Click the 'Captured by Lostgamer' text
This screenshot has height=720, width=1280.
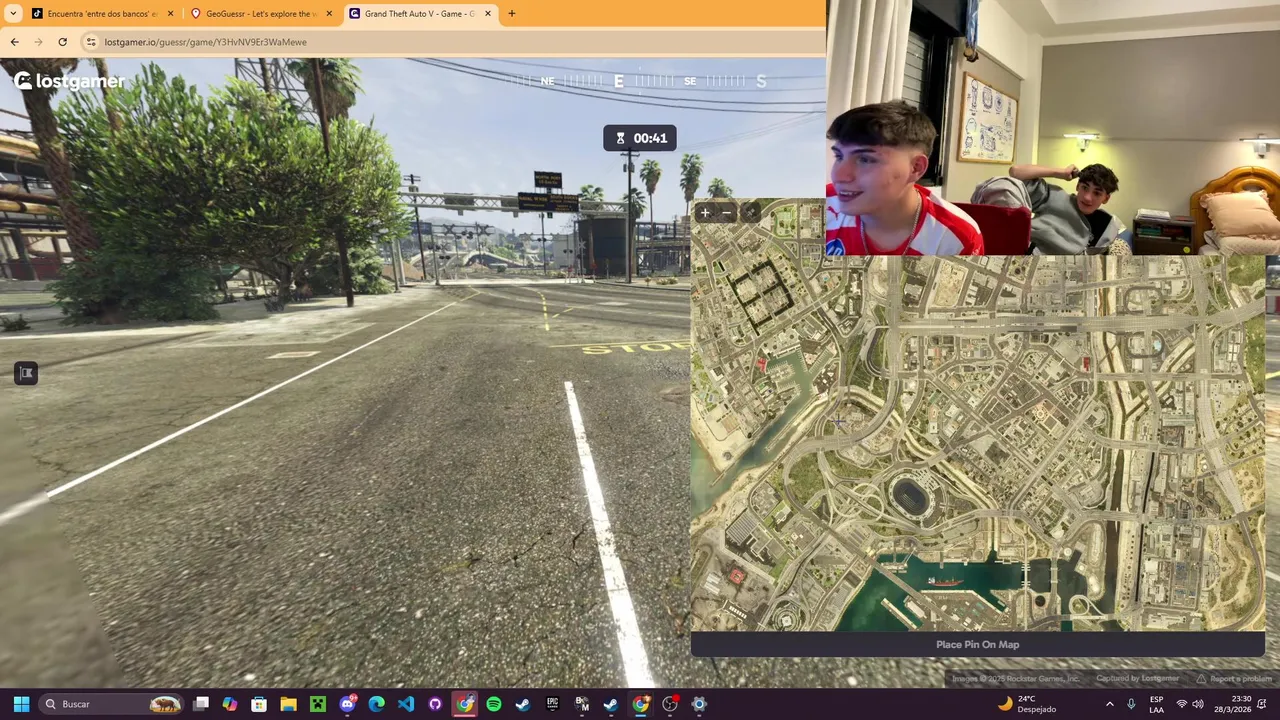1138,679
